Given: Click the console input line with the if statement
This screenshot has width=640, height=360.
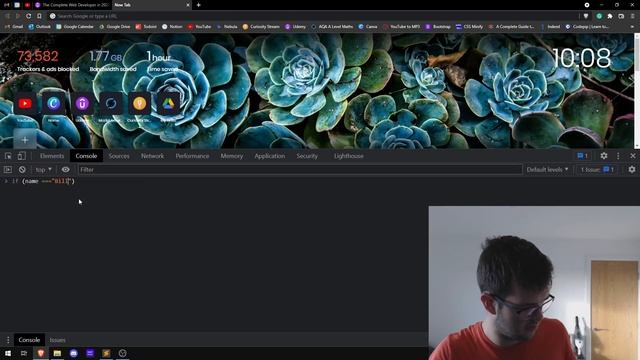Looking at the screenshot, I should click(x=320, y=181).
